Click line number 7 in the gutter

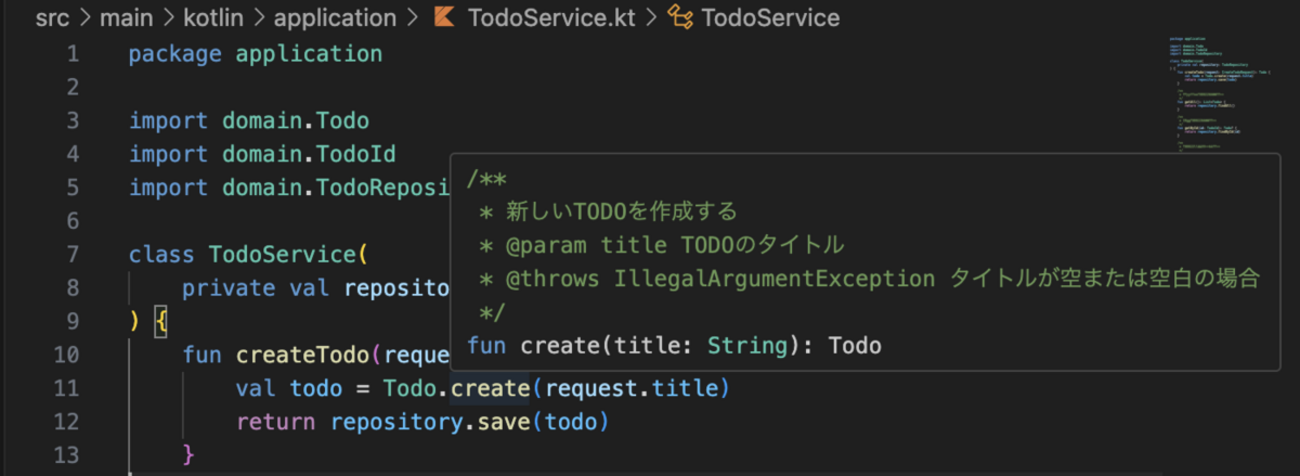tap(72, 255)
